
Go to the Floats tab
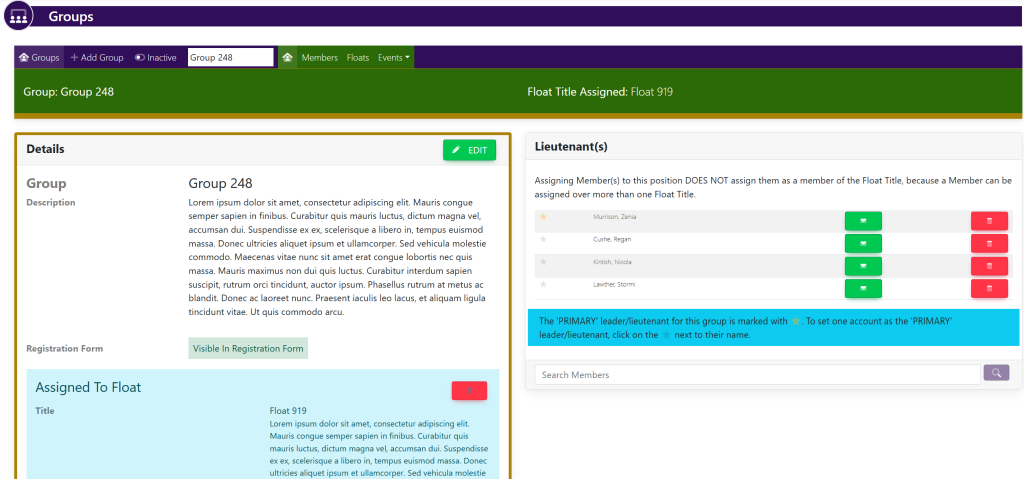point(357,58)
